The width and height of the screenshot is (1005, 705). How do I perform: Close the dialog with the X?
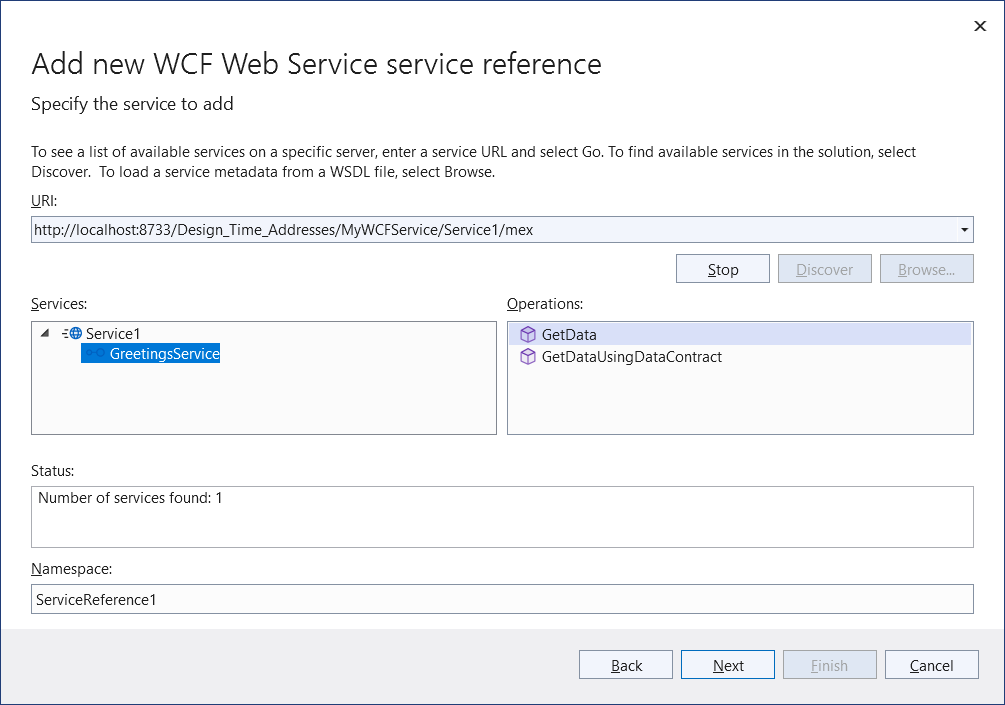coord(979,26)
